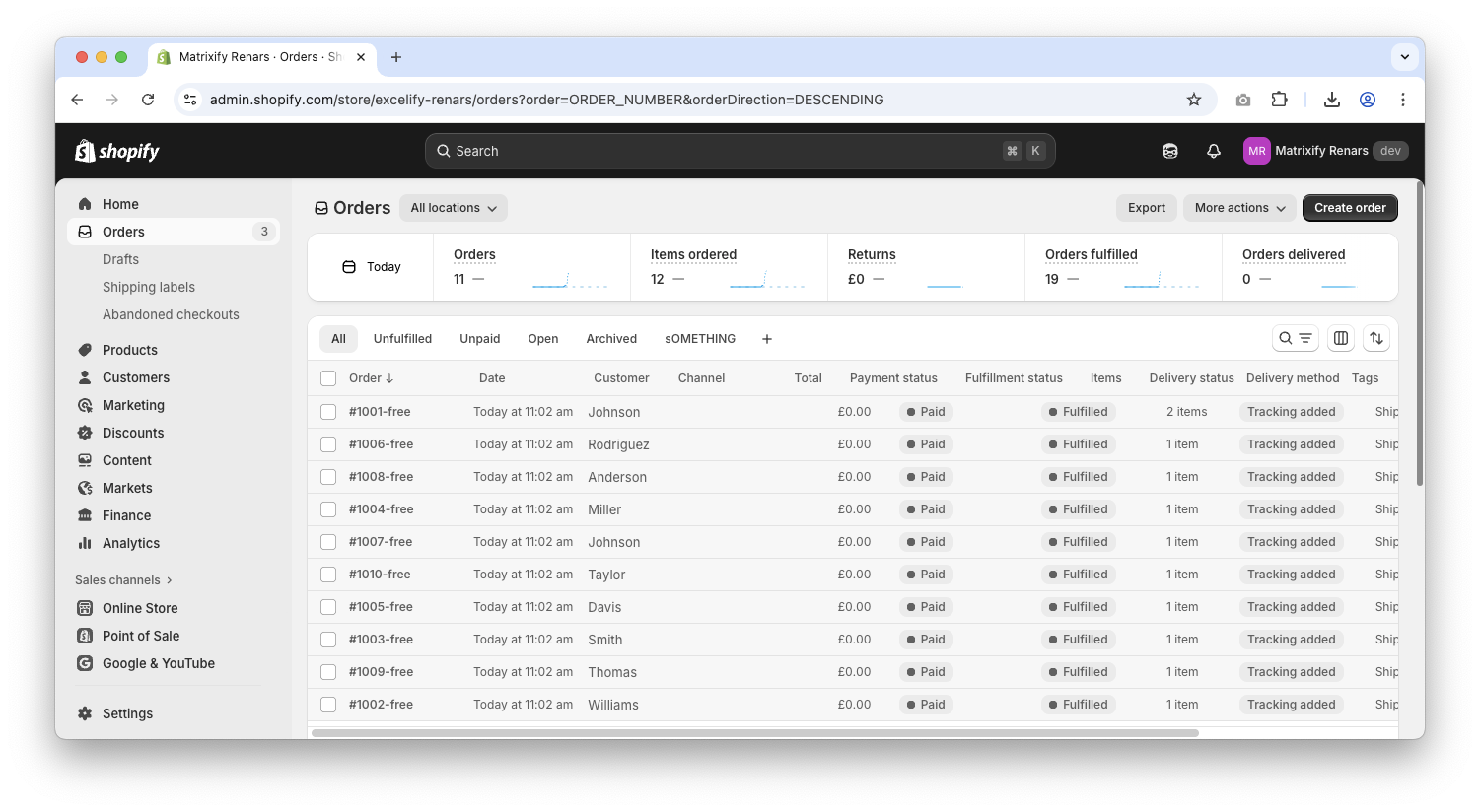The width and height of the screenshot is (1480, 812).
Task: Click the Create order button
Action: pyautogui.click(x=1349, y=208)
